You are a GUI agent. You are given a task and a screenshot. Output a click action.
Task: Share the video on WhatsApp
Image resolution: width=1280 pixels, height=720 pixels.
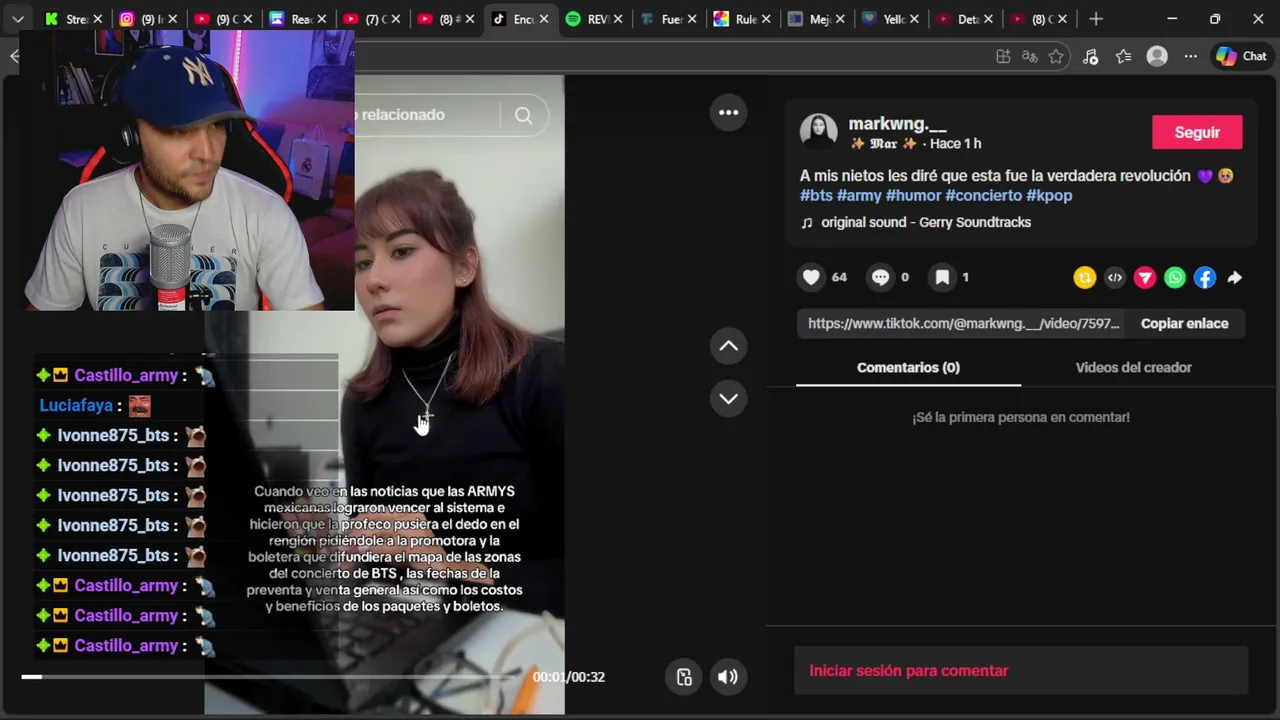(x=1175, y=278)
